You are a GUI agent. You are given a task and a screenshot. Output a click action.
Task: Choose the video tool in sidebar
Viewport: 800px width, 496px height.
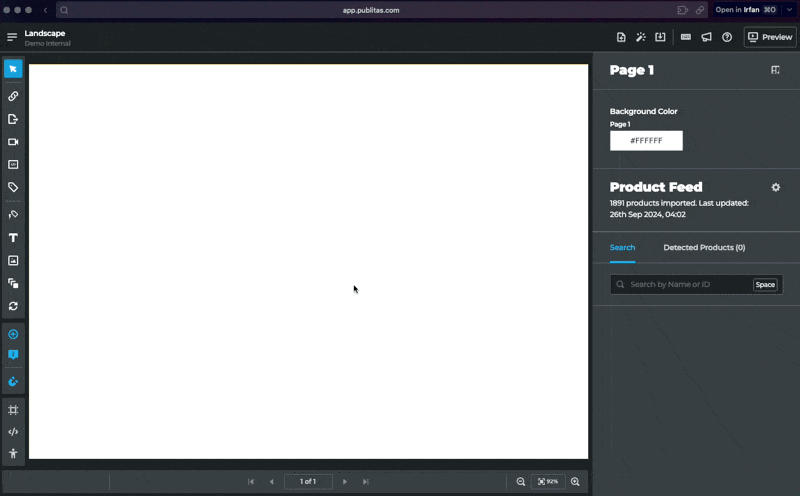(x=13, y=142)
